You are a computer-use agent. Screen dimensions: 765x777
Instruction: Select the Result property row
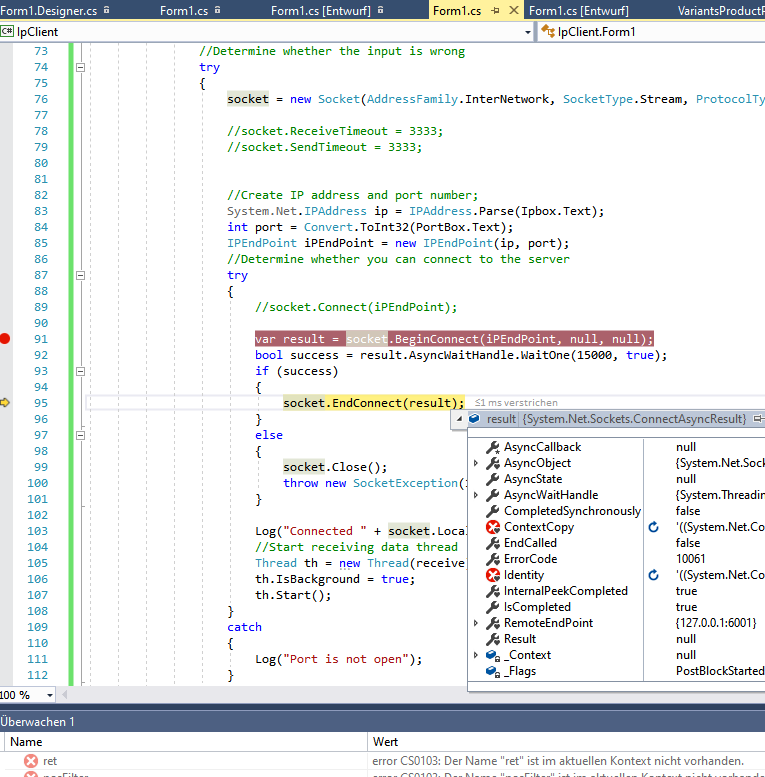[616, 639]
